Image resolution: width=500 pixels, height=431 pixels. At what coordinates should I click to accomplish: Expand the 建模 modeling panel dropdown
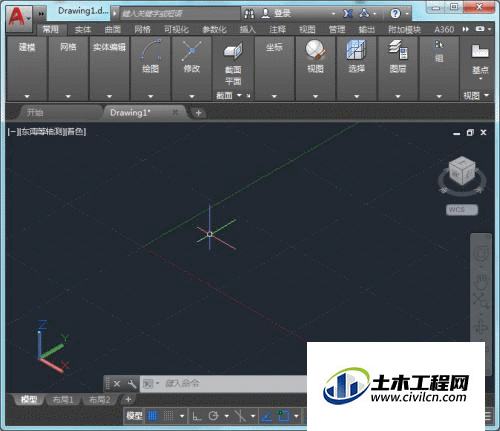(x=27, y=96)
